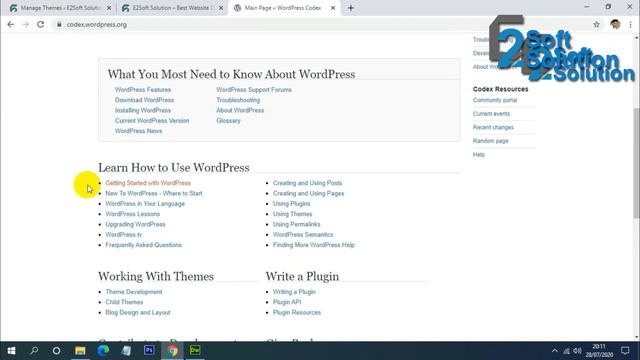Open Using Plugins link
Image resolution: width=640 pixels, height=360 pixels.
[291, 204]
